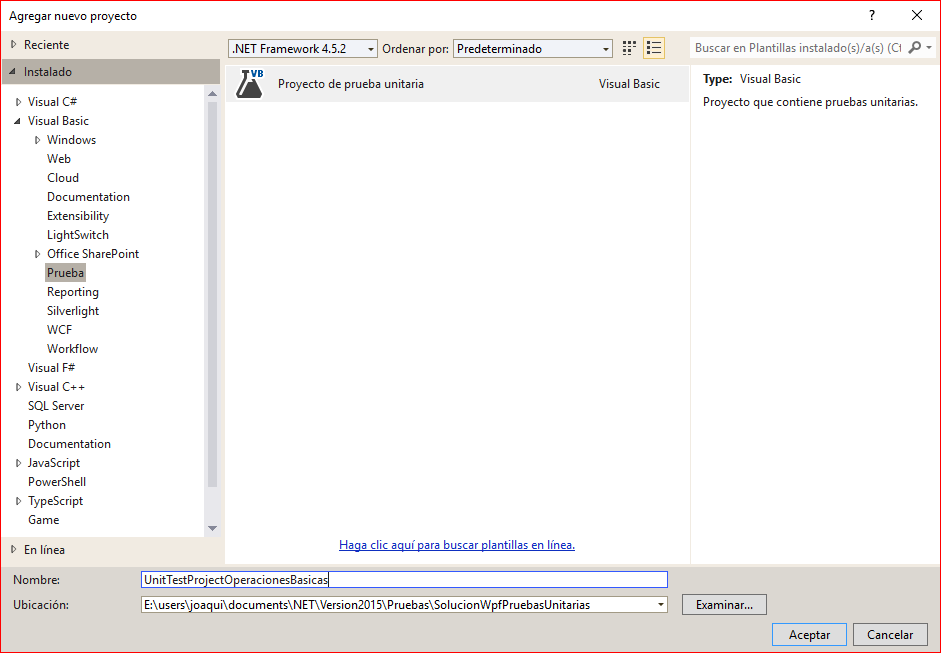Select the Visual F# category
The height and width of the screenshot is (653, 941).
[52, 367]
